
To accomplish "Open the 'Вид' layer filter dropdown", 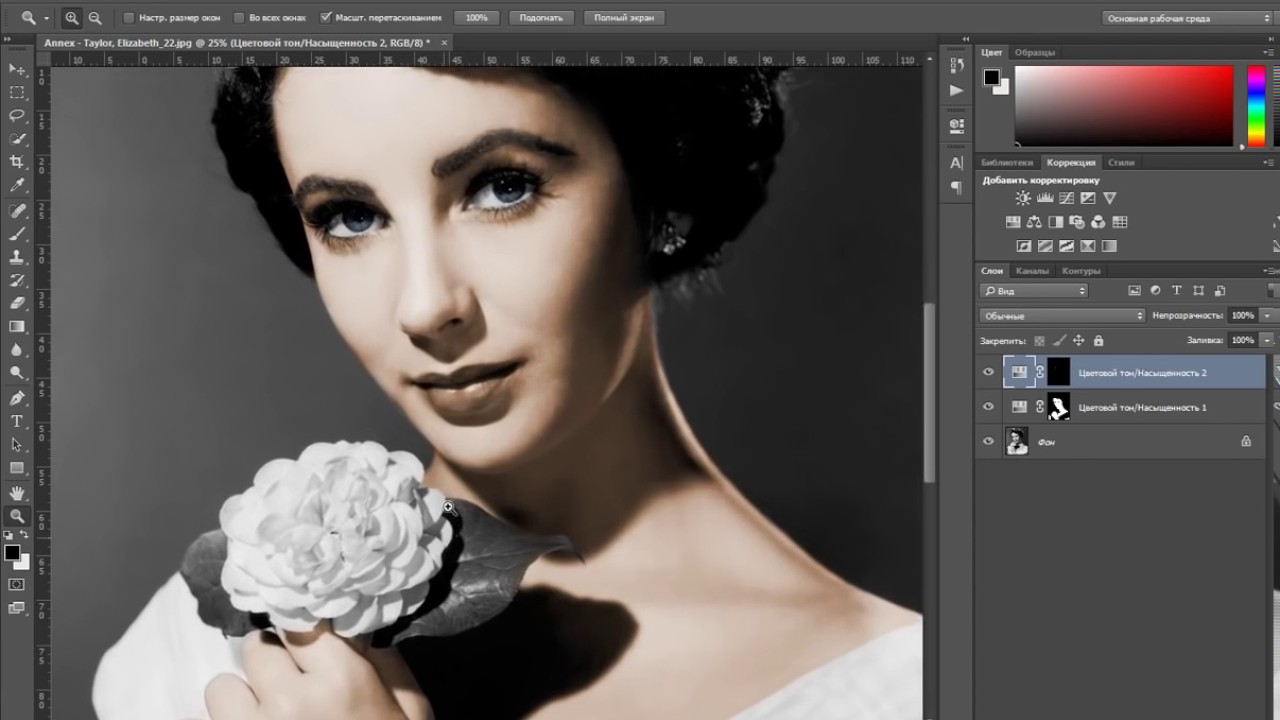I will click(1034, 291).
